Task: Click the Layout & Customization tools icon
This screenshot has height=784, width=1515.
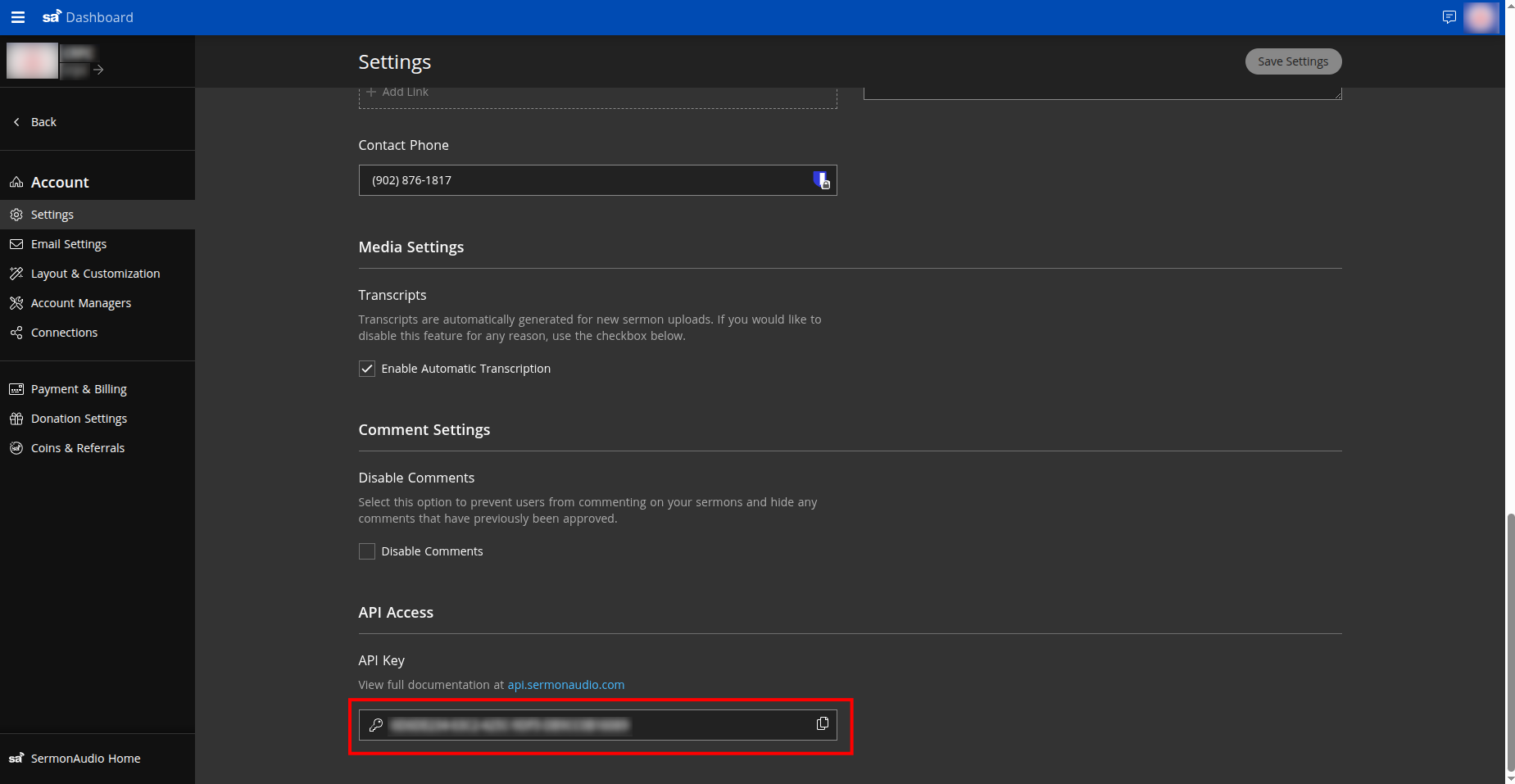Action: (16, 274)
